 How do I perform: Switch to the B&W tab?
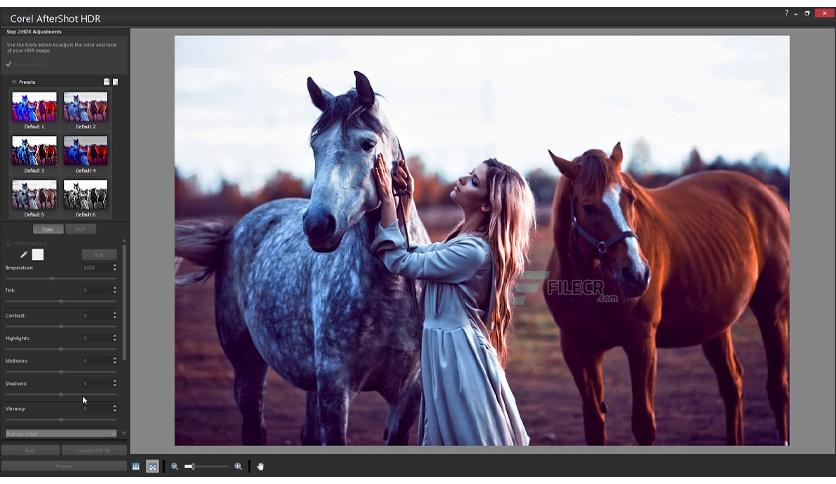pos(80,229)
